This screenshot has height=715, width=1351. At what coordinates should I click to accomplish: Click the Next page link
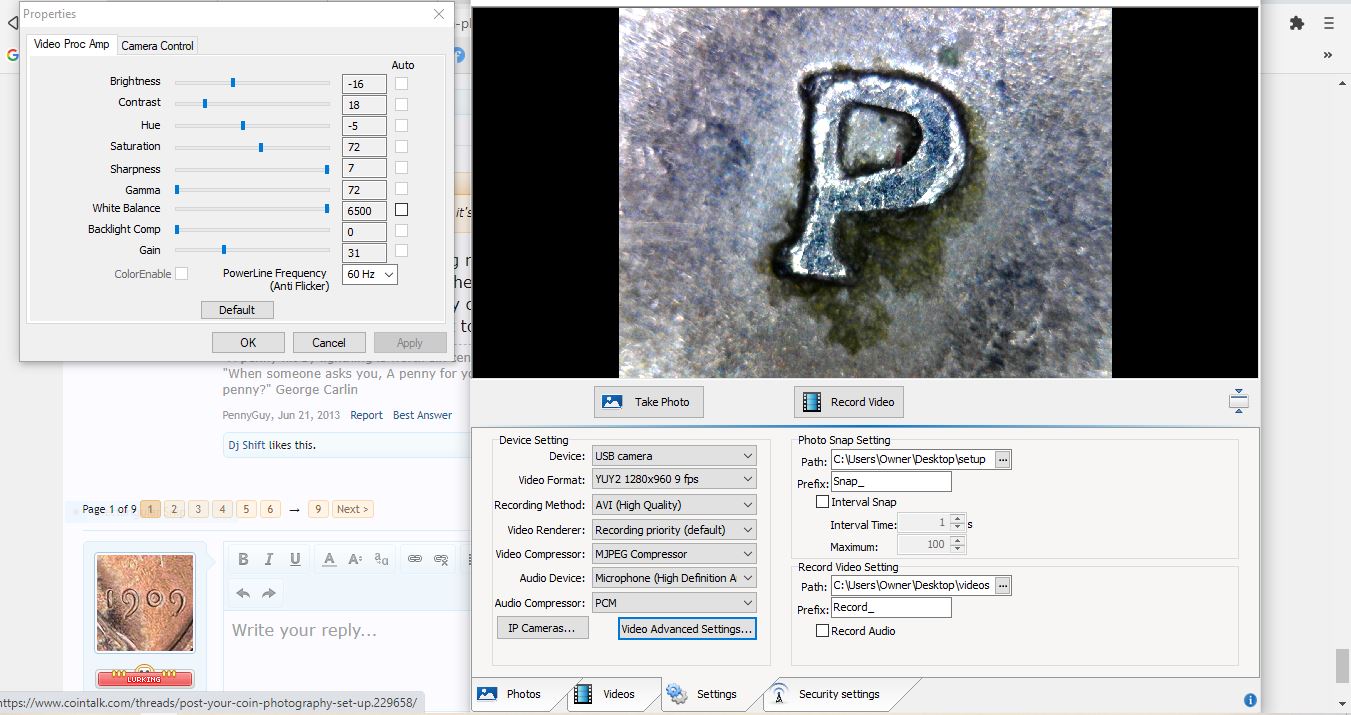click(352, 509)
